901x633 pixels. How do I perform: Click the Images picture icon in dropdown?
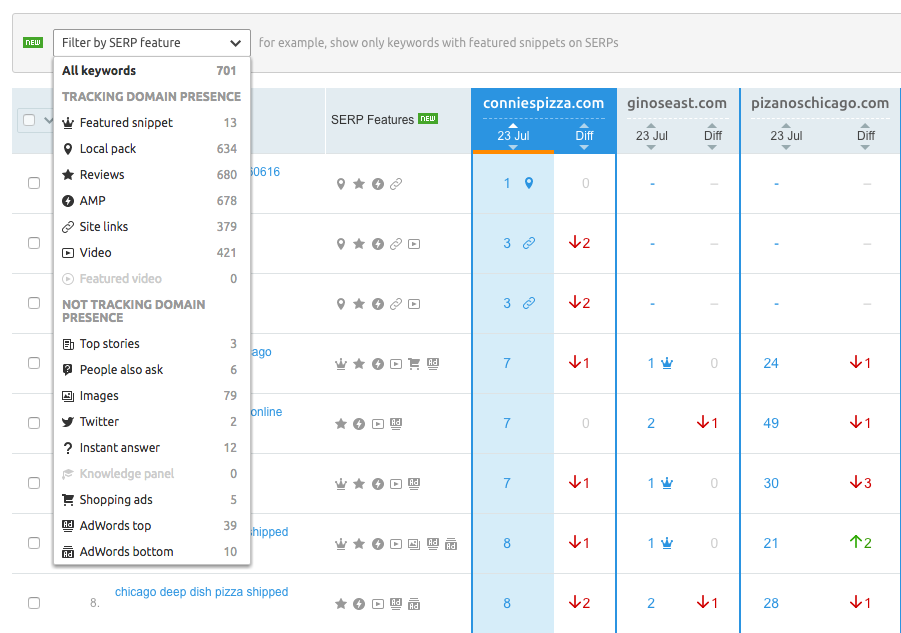[x=68, y=396]
